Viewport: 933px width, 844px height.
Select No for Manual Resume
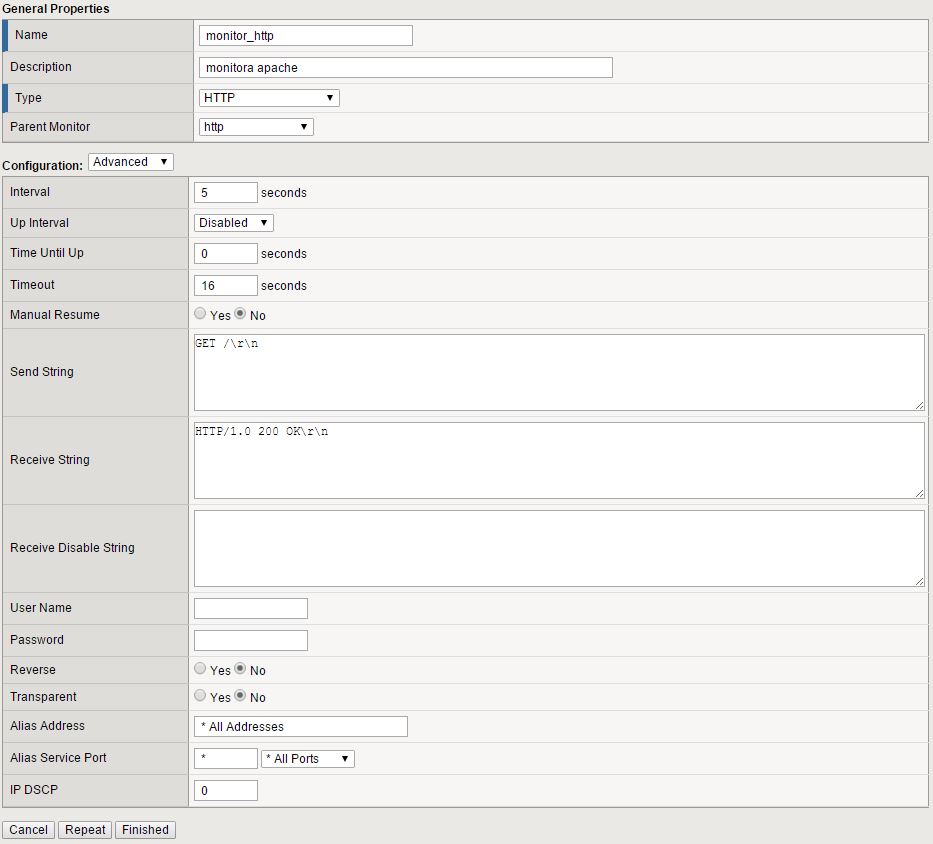click(240, 314)
